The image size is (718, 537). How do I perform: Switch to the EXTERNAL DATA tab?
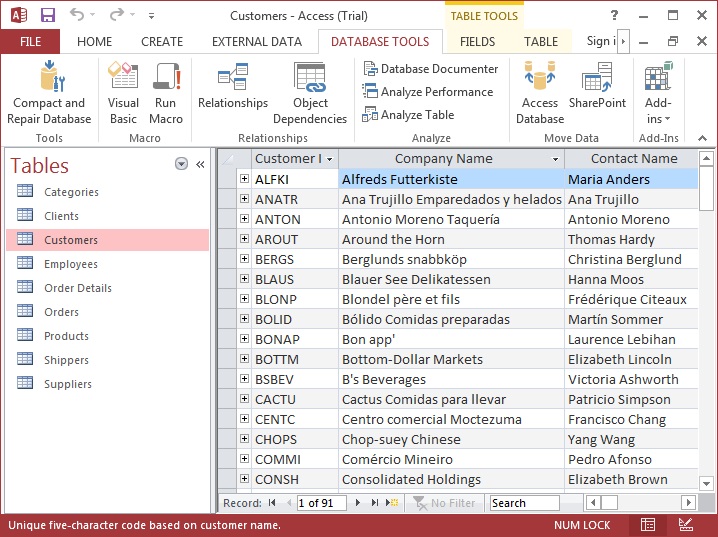point(257,42)
